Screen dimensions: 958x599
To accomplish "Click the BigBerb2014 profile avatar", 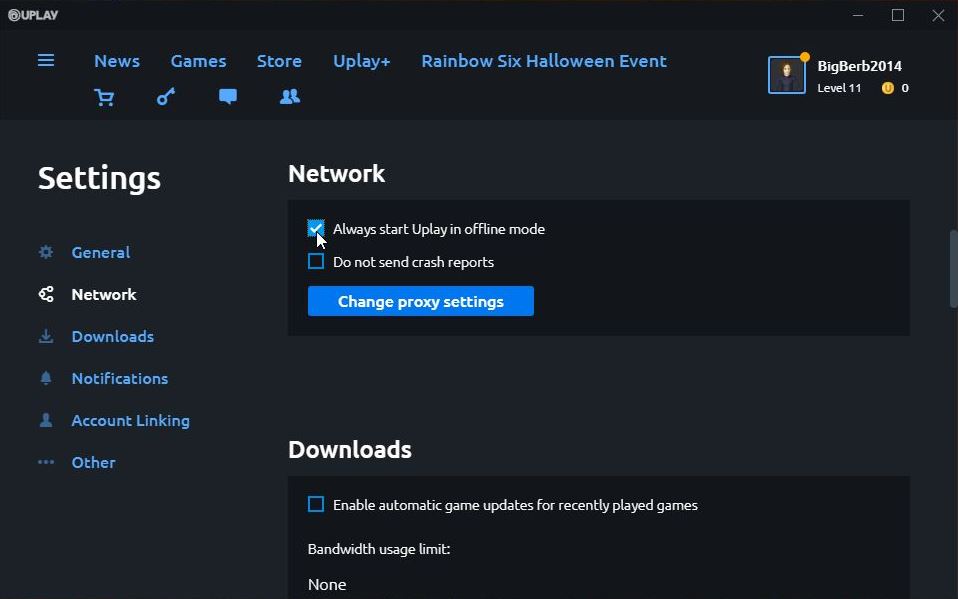I will point(786,75).
